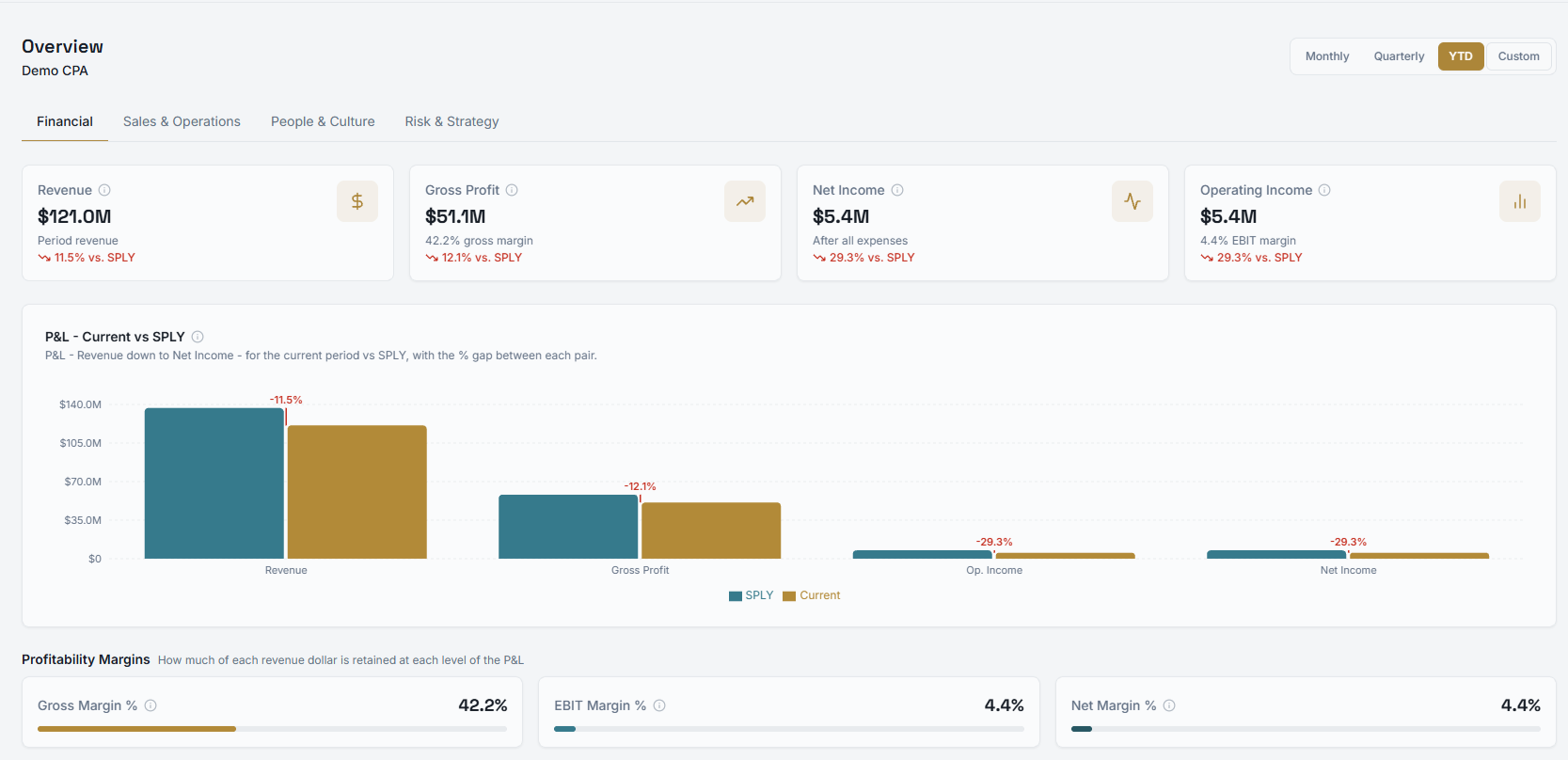Image resolution: width=1568 pixels, height=760 pixels.
Task: Click the info icon next to P&L - Current vs SPLY
Action: point(198,337)
